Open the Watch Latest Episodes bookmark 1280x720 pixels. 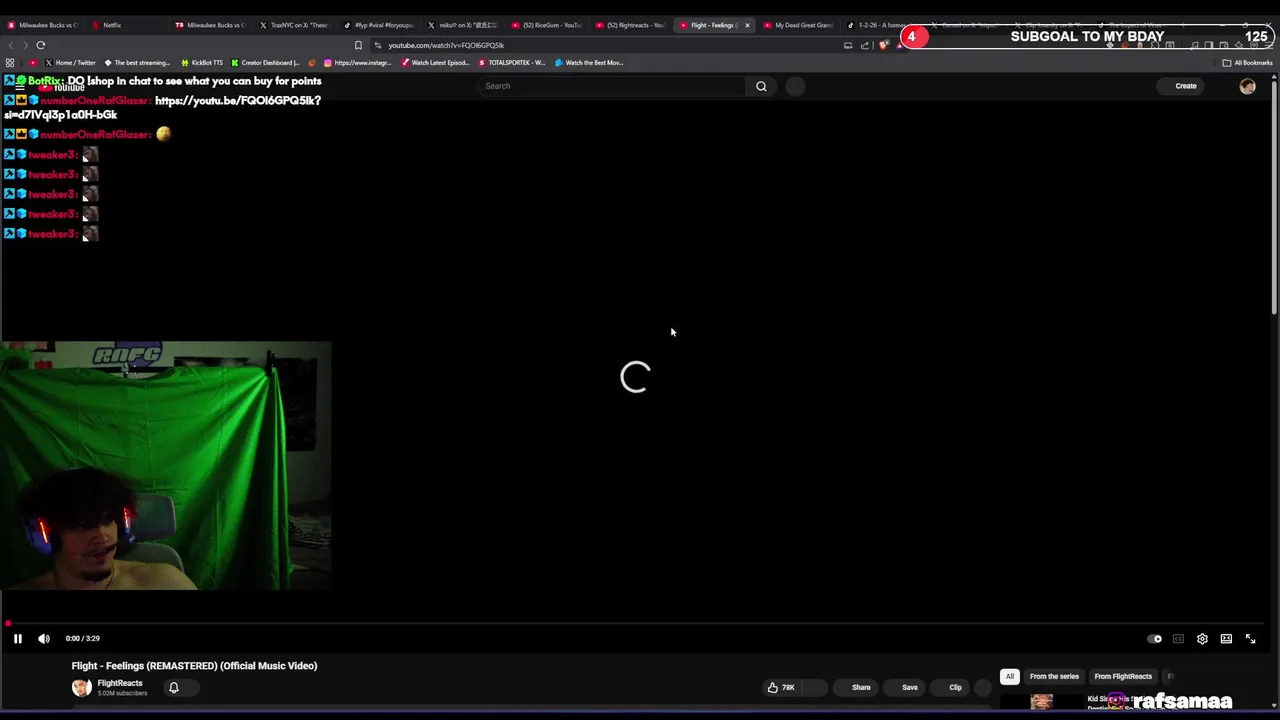pyautogui.click(x=435, y=63)
